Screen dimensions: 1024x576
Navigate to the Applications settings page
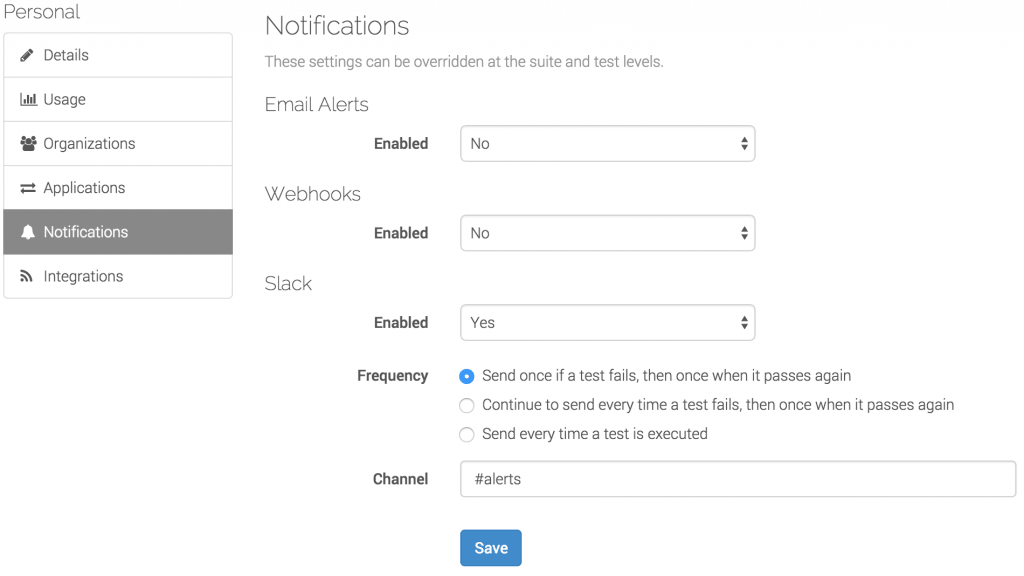(x=85, y=187)
